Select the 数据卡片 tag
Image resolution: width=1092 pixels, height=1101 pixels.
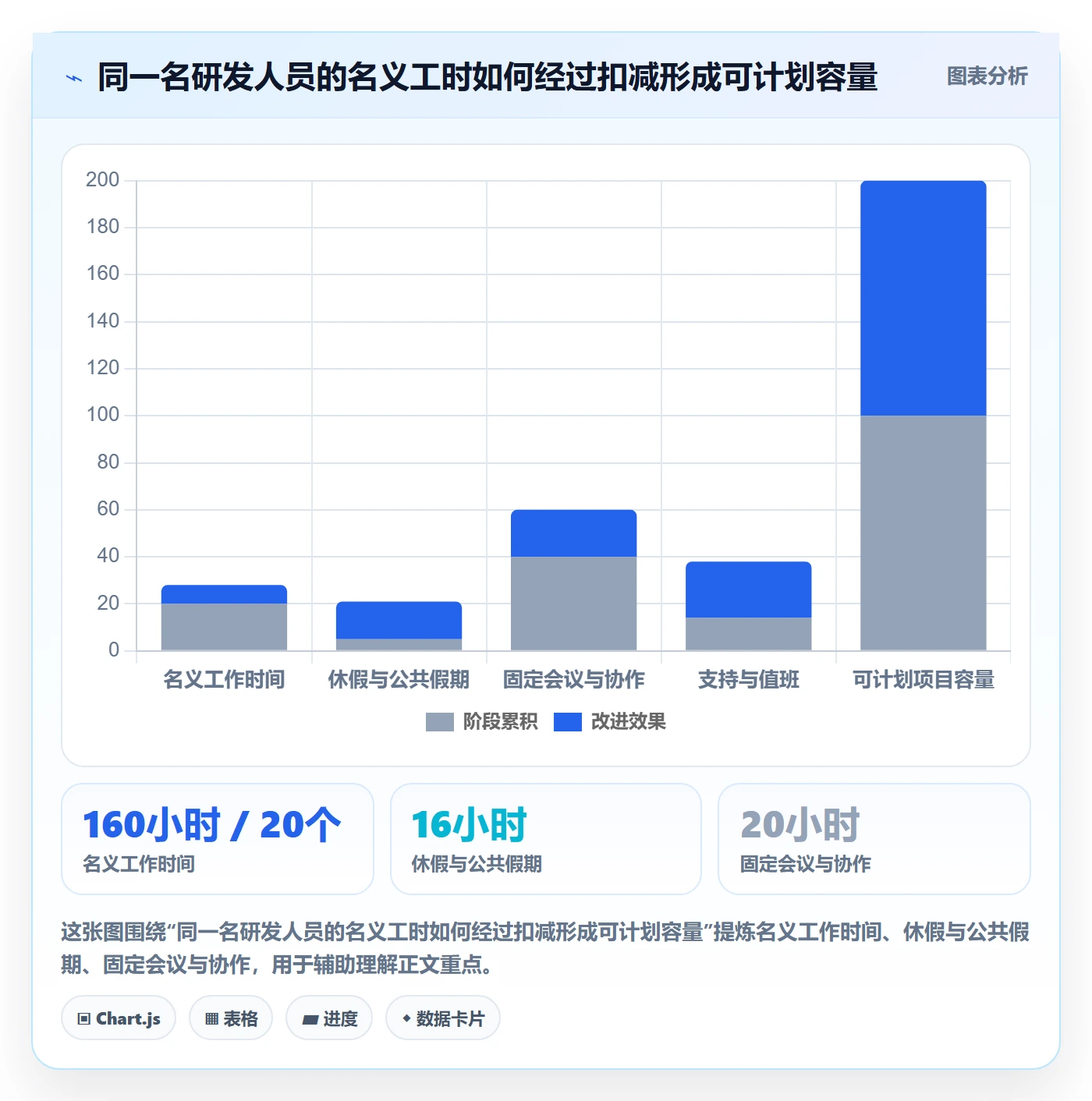(443, 1018)
